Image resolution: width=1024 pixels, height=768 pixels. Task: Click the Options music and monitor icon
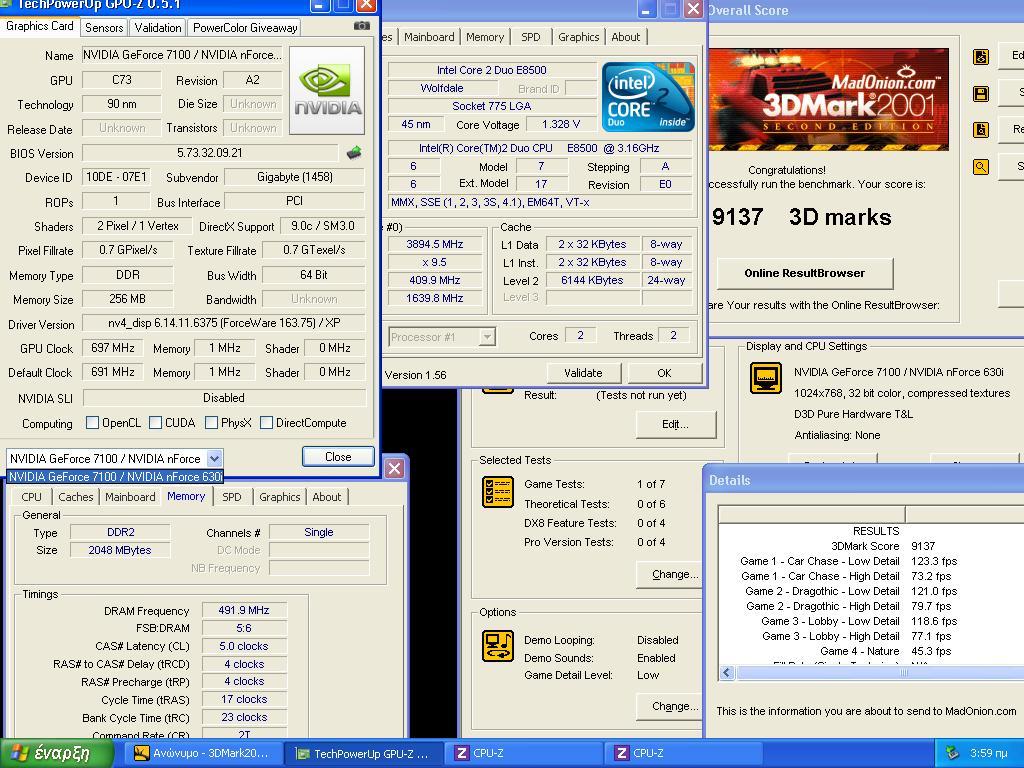[x=498, y=646]
